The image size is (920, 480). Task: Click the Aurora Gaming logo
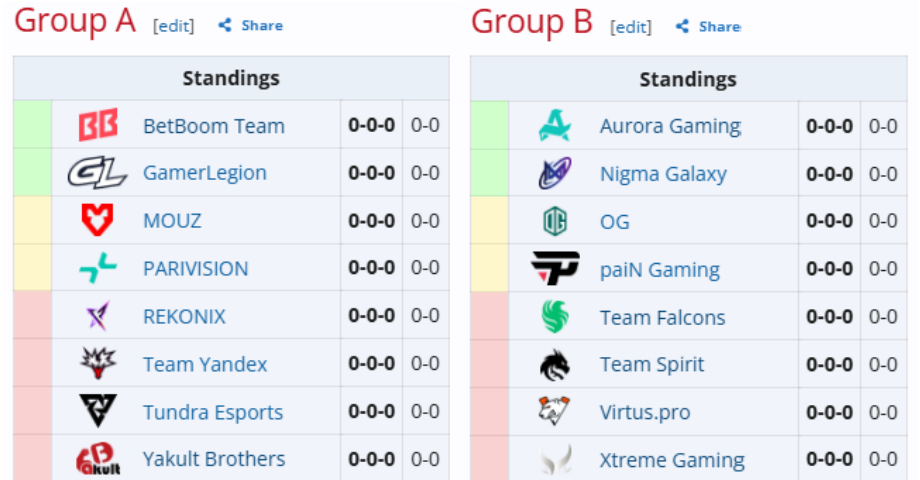click(554, 126)
